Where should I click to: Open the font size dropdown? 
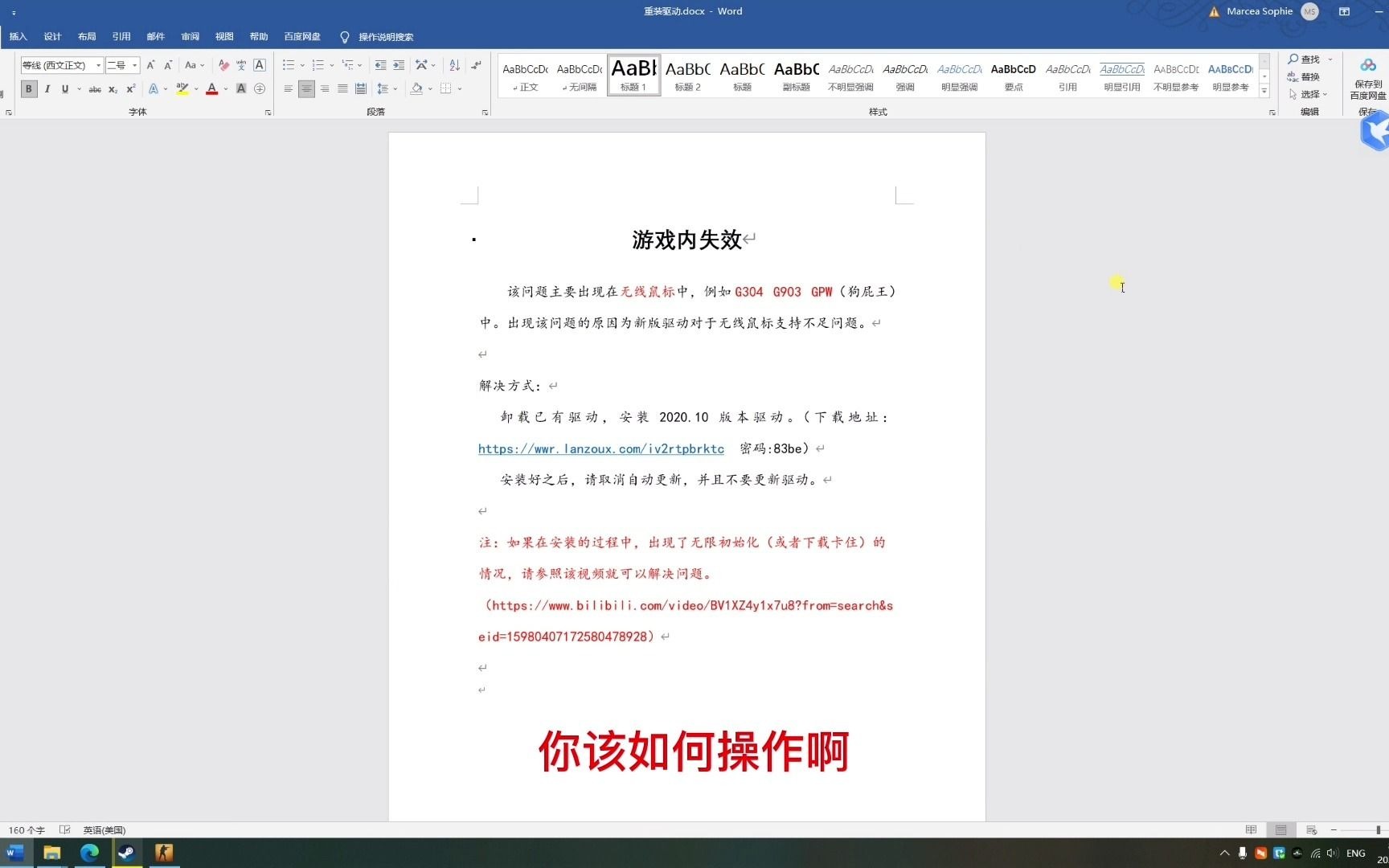coord(135,65)
